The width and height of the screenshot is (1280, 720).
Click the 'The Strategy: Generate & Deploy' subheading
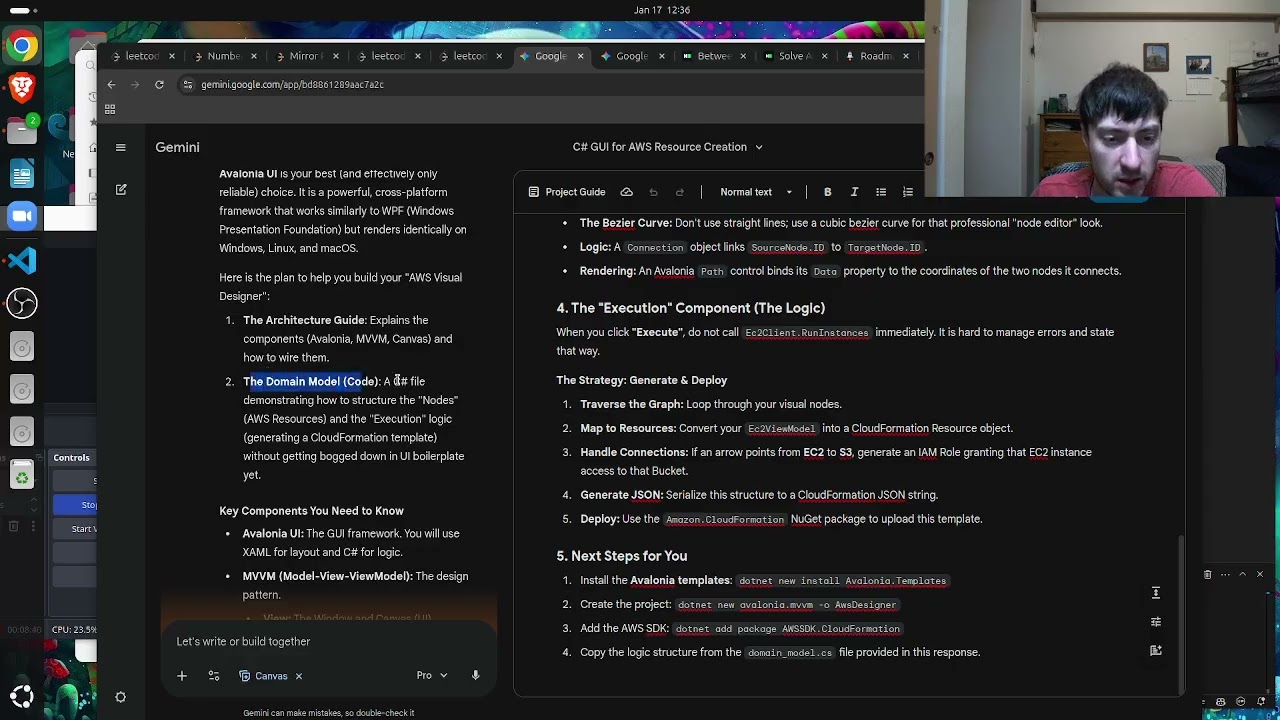click(x=642, y=380)
